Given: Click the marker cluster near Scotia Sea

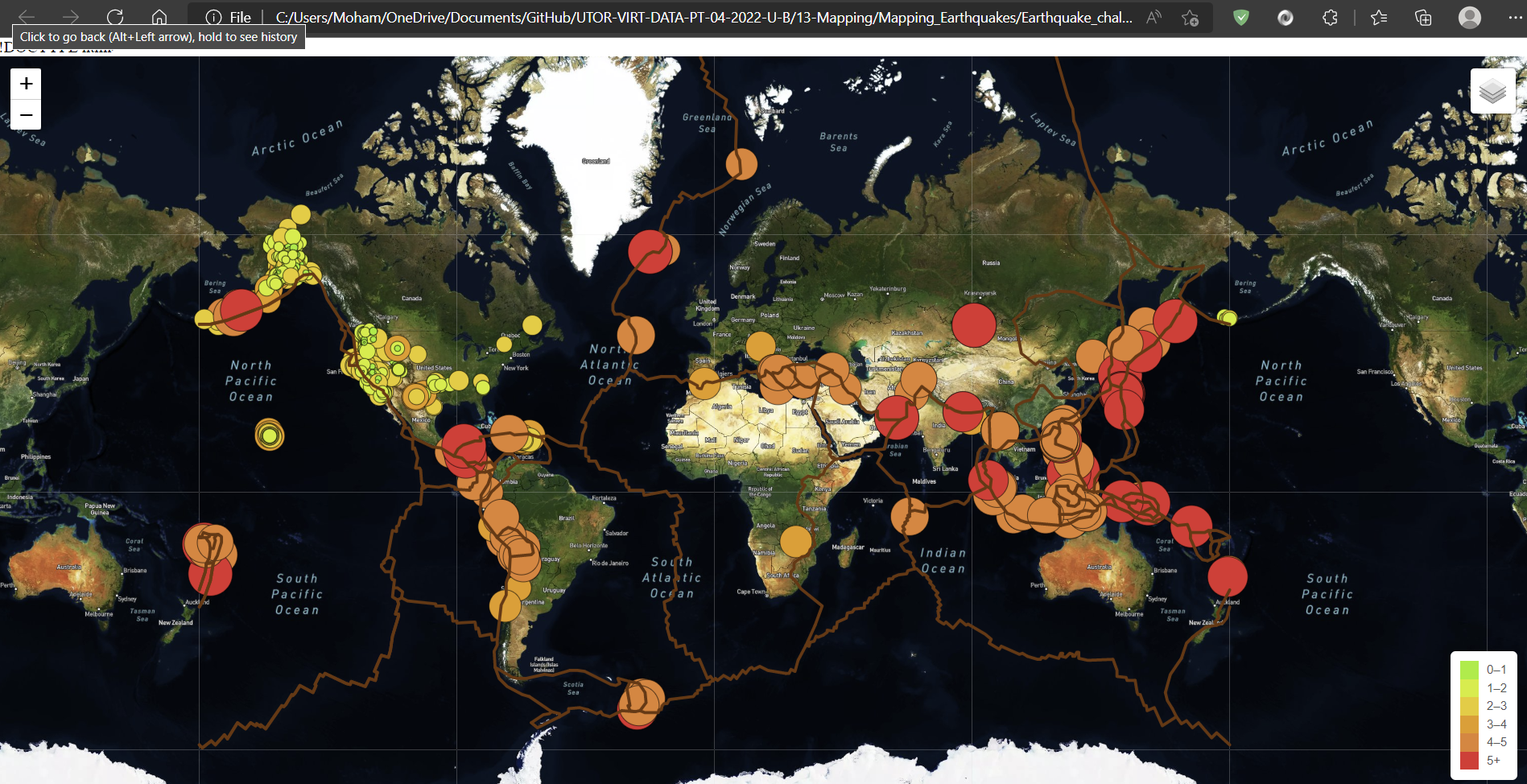Looking at the screenshot, I should 642,703.
